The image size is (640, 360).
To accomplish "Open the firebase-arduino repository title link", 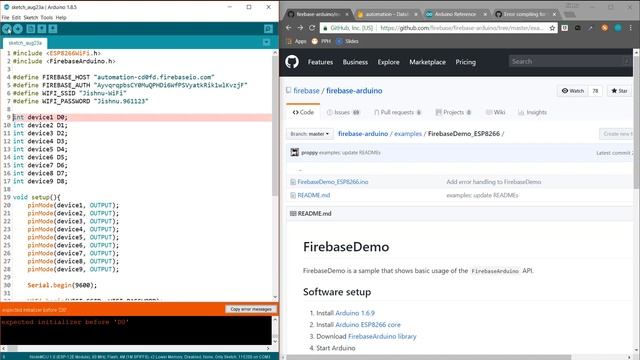I will tap(354, 91).
